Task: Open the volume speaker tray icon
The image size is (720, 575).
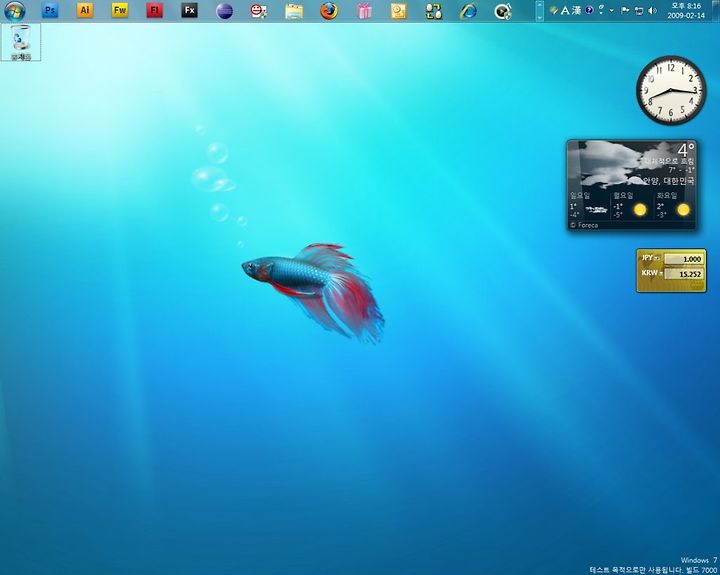Action: 652,11
